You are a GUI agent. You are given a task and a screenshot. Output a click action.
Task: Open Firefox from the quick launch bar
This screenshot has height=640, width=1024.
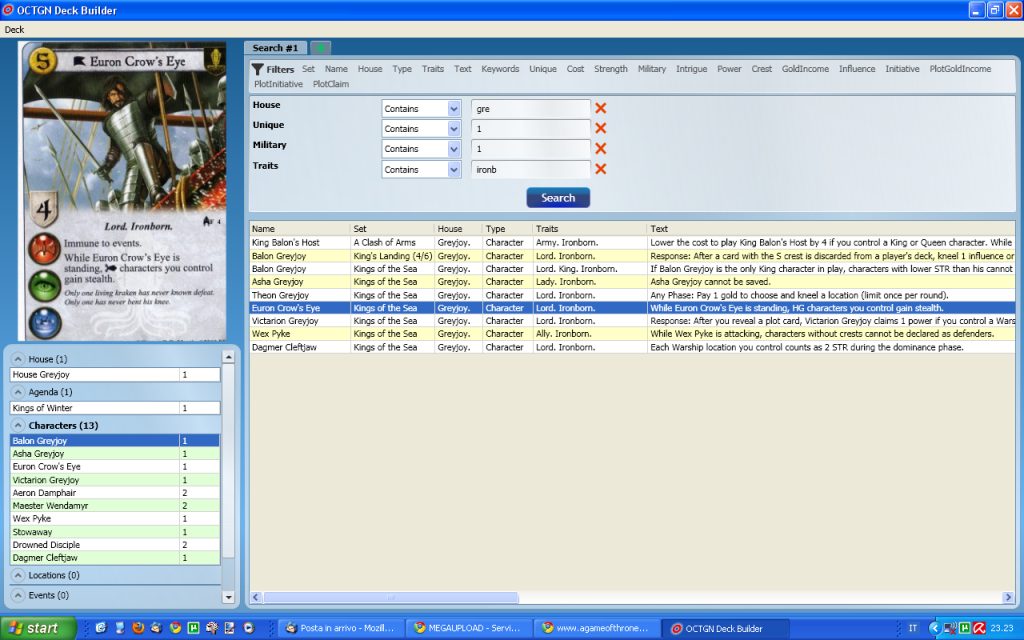[x=138, y=628]
